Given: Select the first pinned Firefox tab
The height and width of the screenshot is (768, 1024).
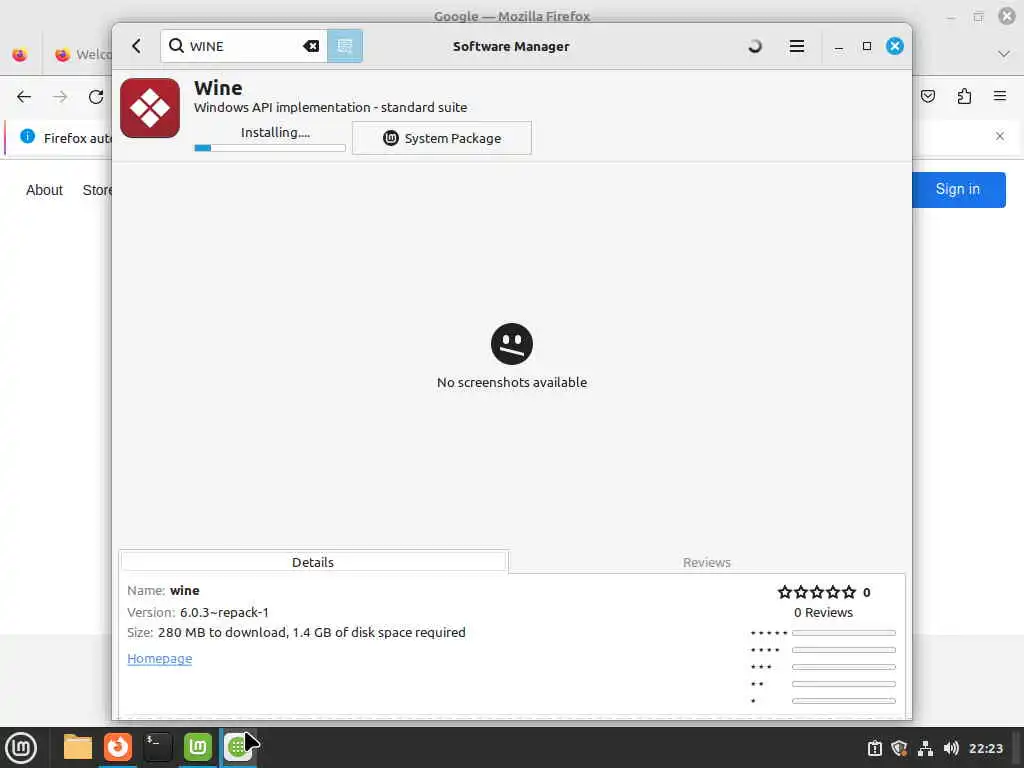Looking at the screenshot, I should [20, 54].
